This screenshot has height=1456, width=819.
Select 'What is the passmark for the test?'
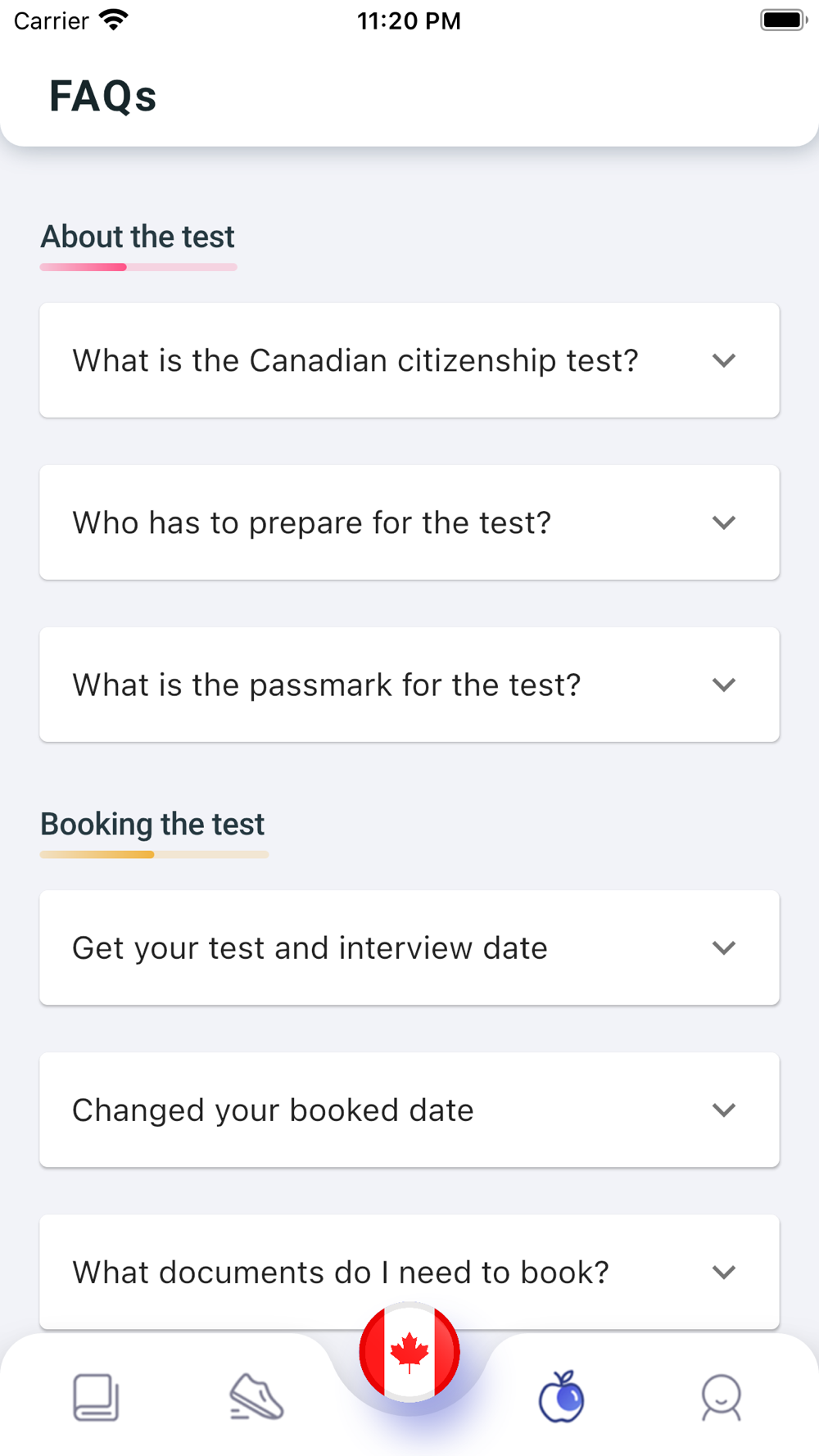[x=327, y=685]
